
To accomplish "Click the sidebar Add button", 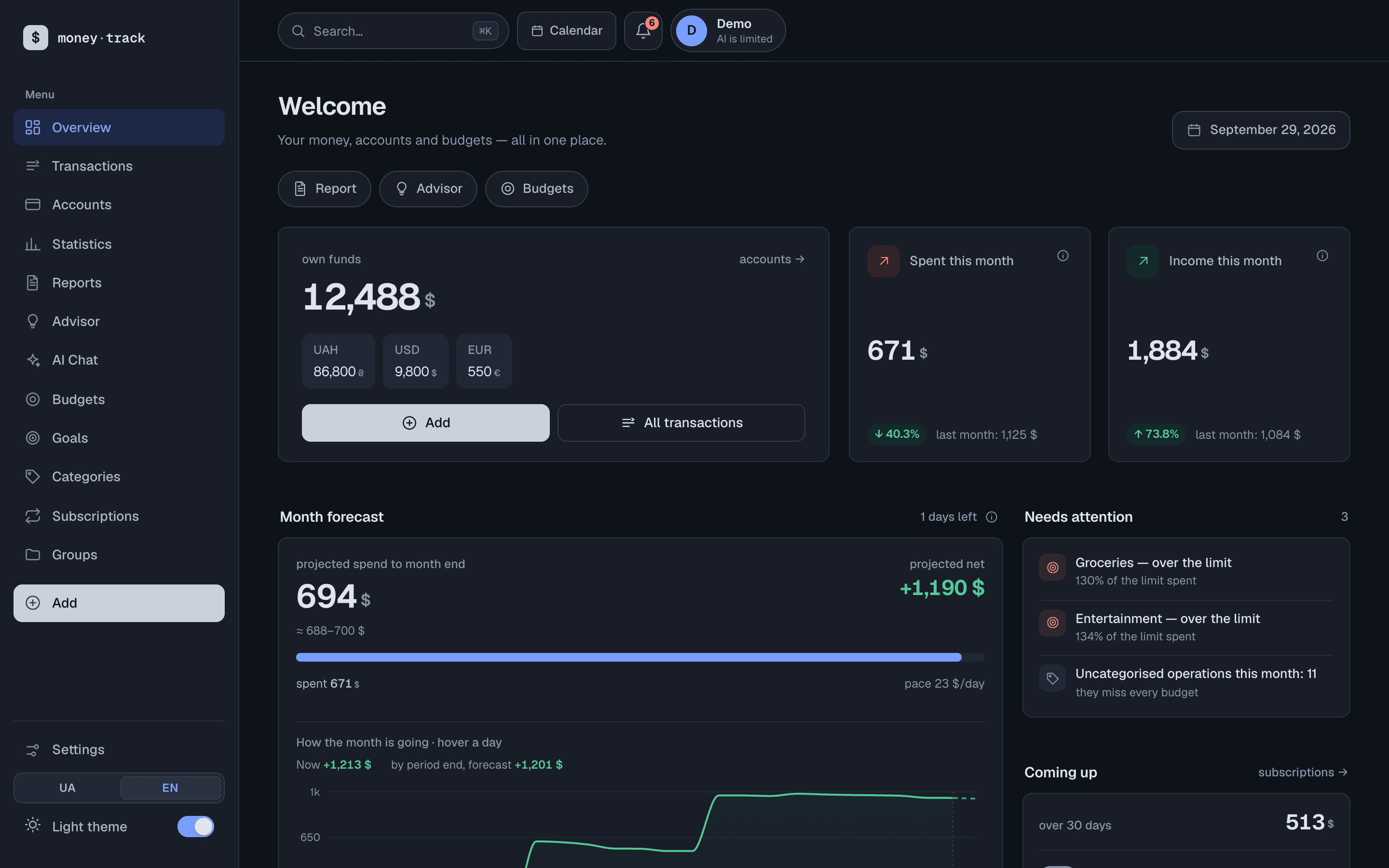I will tap(119, 603).
